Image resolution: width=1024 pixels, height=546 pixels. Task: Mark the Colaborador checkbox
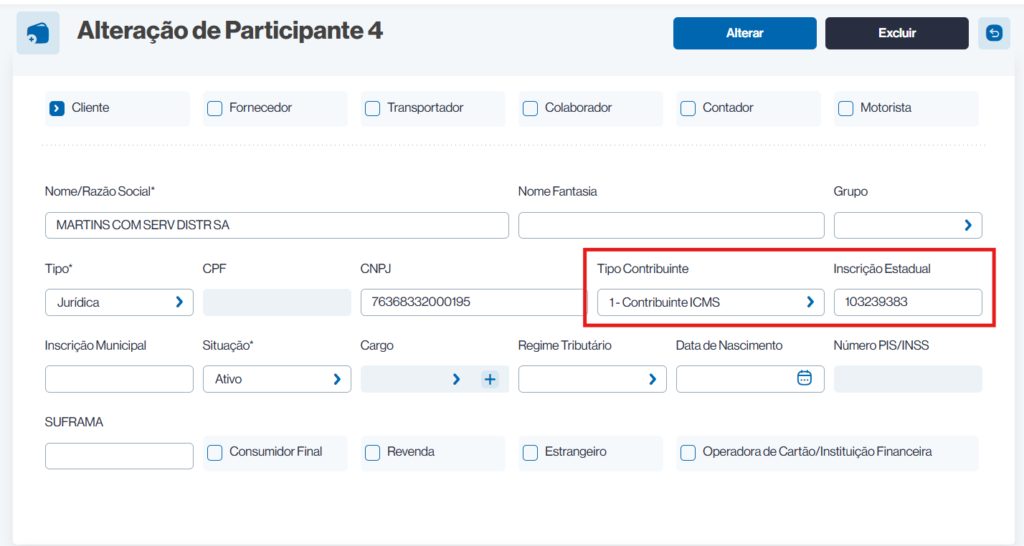point(530,108)
